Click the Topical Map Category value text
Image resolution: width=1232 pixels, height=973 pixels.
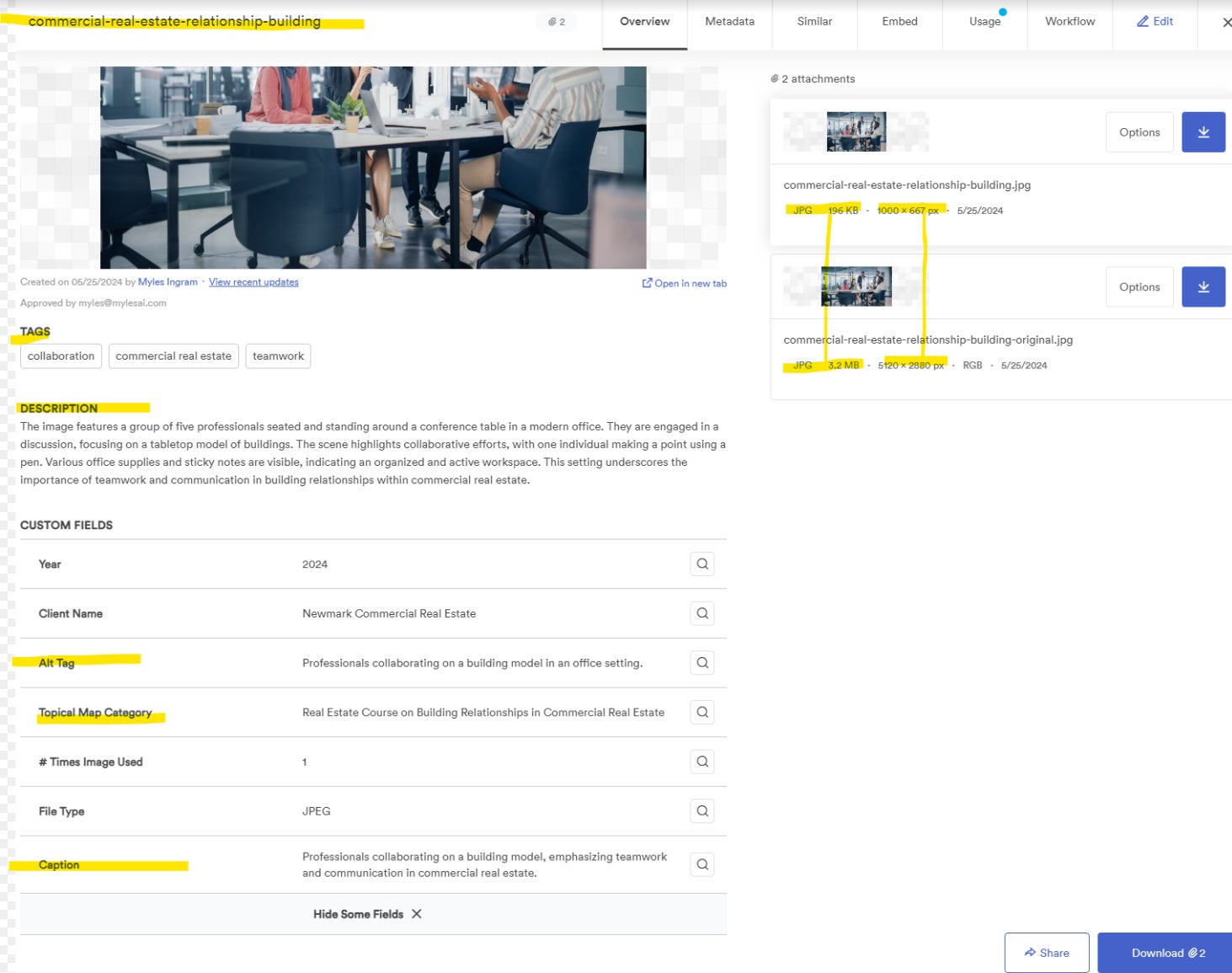[483, 713]
